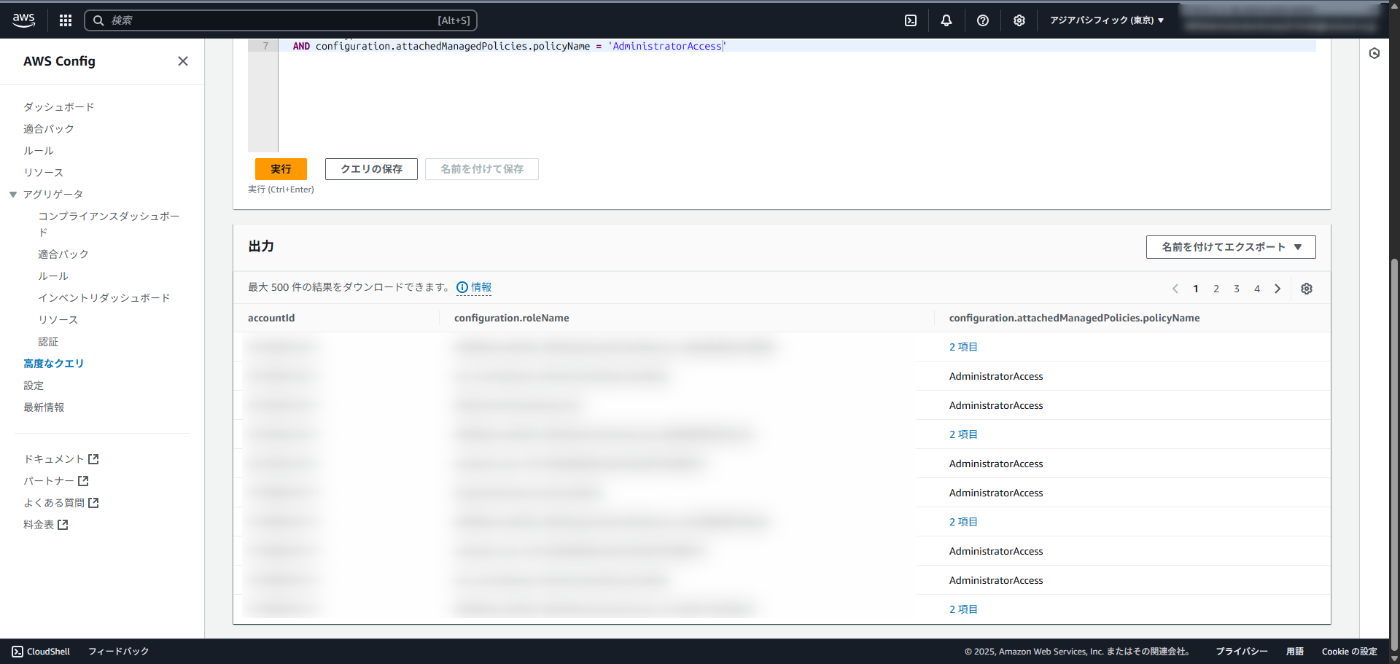Viewport: 1400px width, 664px height.
Task: Click the info circle icon beside 情報
Action: (x=462, y=288)
